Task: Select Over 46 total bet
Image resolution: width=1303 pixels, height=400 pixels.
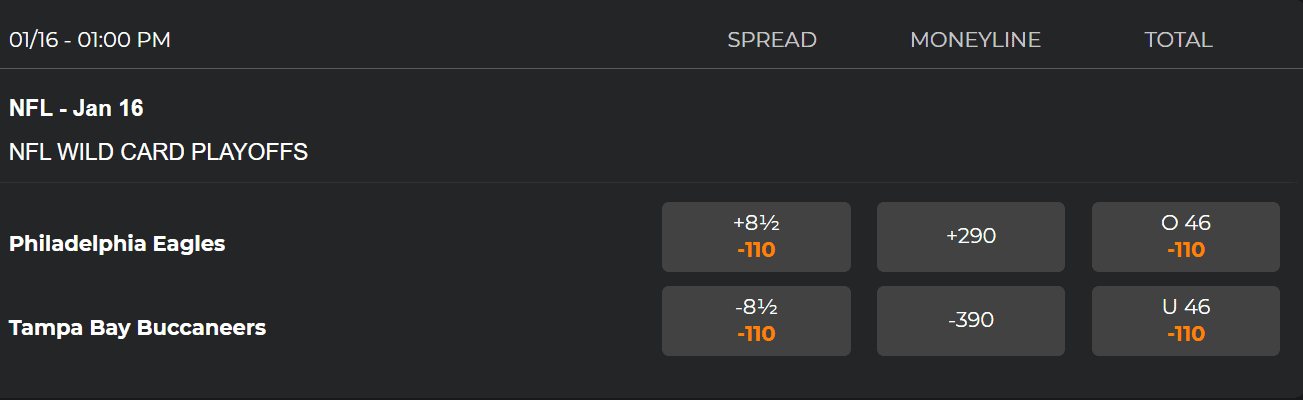Action: point(1186,237)
